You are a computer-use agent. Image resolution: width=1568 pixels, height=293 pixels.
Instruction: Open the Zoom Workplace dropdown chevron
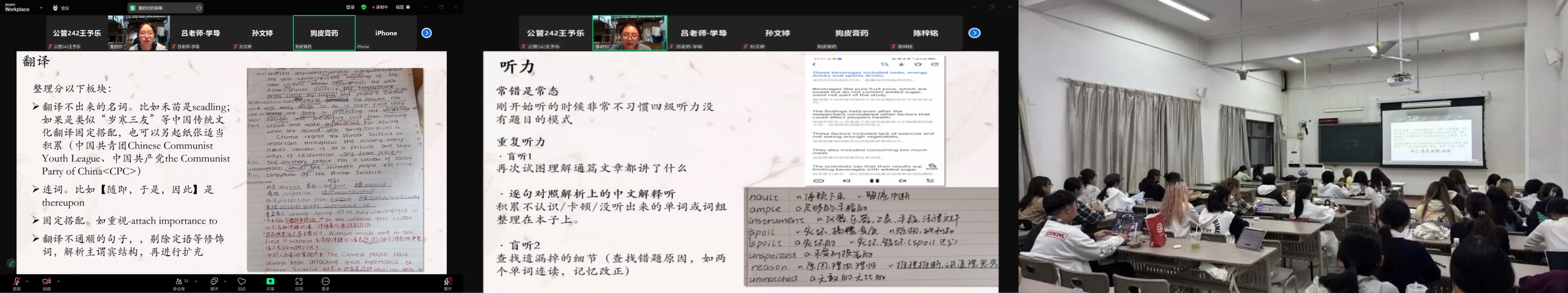click(41, 8)
